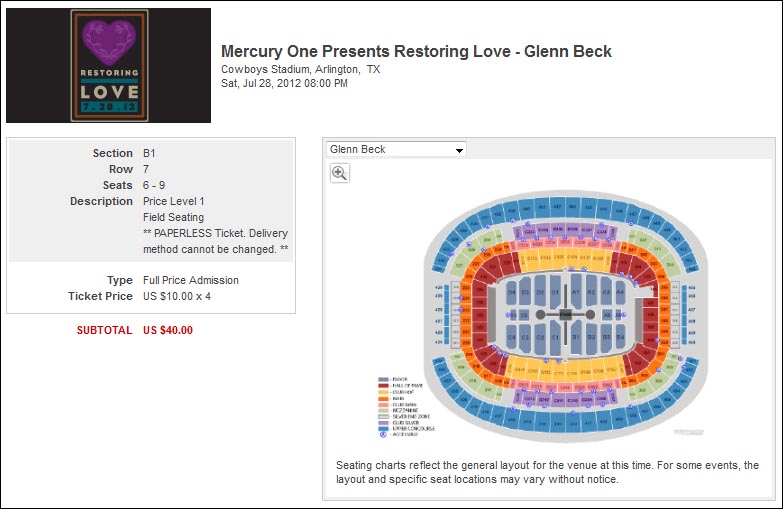The height and width of the screenshot is (509, 783).
Task: Click the event title Mercury One Presents Restoring Love
Action: pyautogui.click(x=416, y=51)
